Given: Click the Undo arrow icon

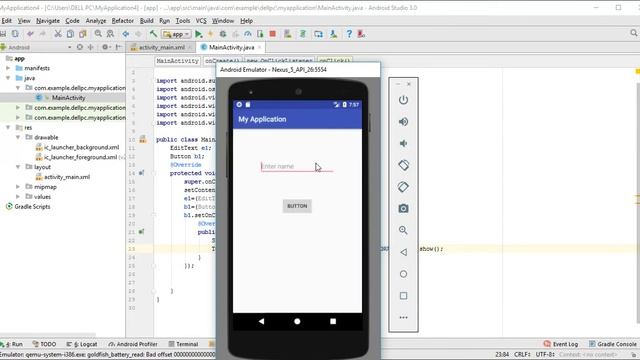Looking at the screenshot, I should [x=30, y=34].
